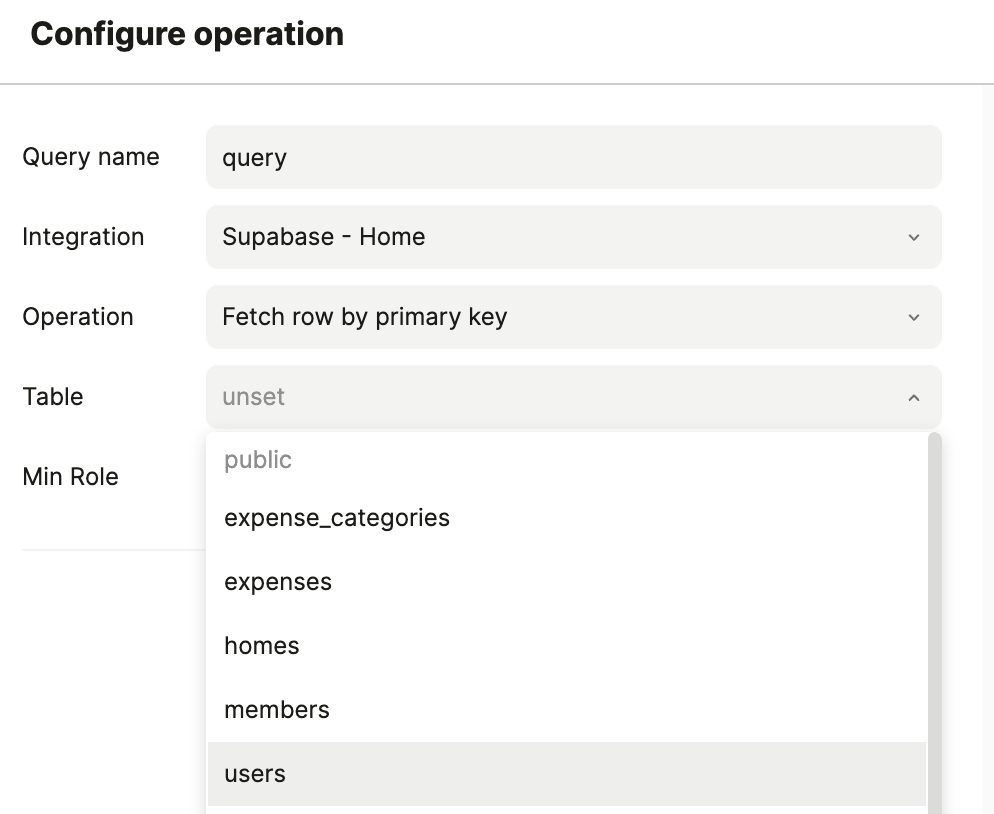Click the chevron arrow in the Integration field
The width and height of the screenshot is (994, 814).
point(913,237)
